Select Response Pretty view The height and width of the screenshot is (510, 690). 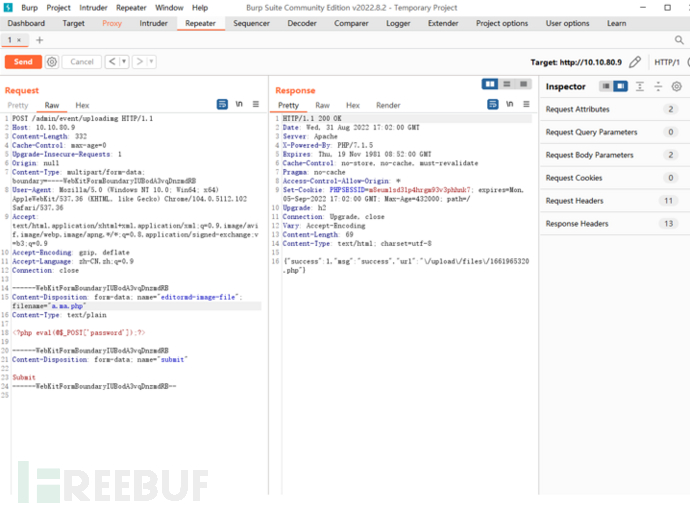(x=288, y=105)
